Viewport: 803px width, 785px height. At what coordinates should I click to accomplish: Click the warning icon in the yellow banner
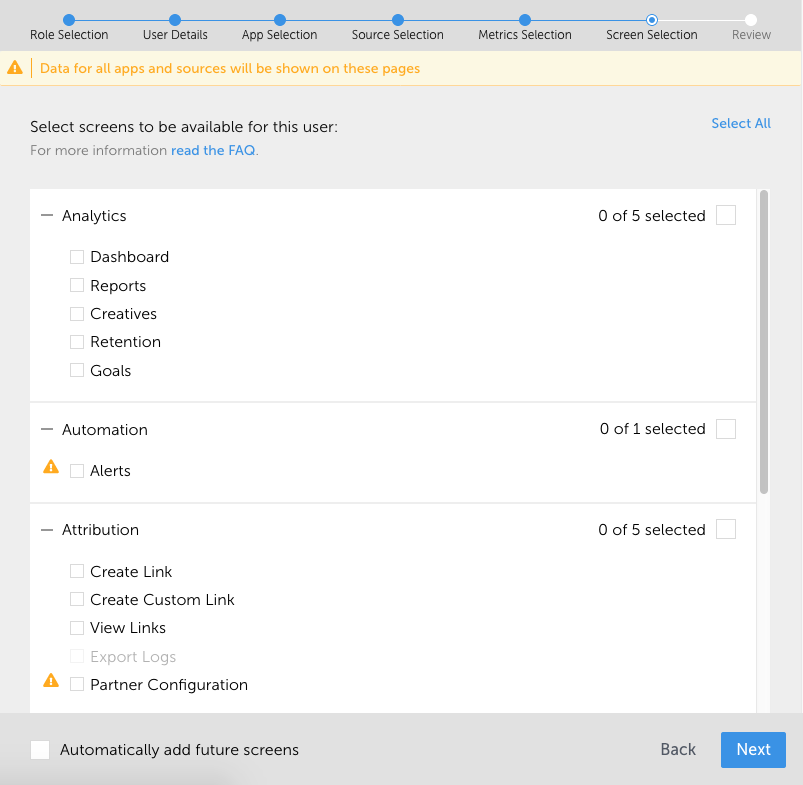click(15, 68)
